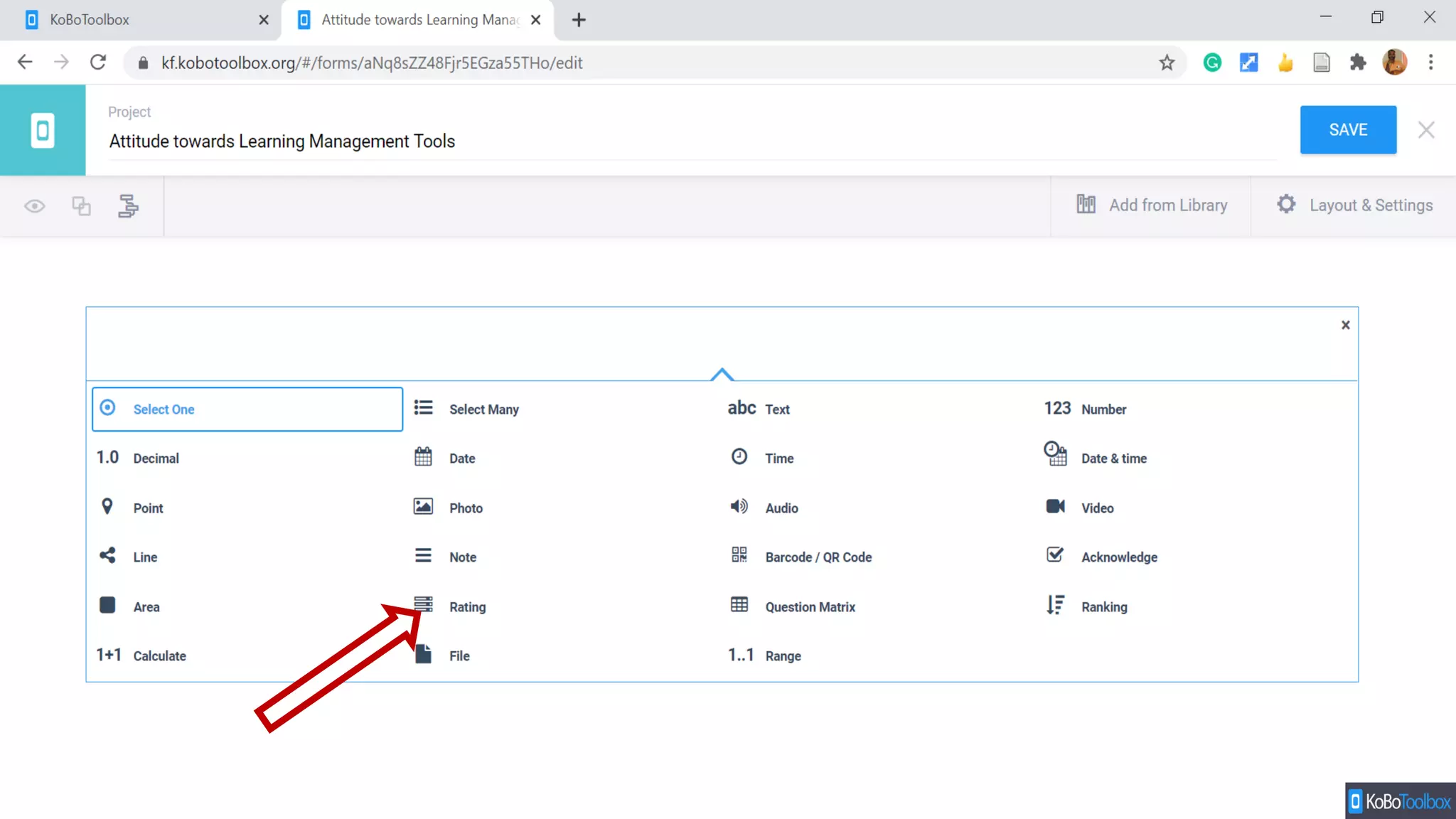Viewport: 1456px width, 819px height.
Task: Expand Layout & Settings panel
Action: [1354, 205]
